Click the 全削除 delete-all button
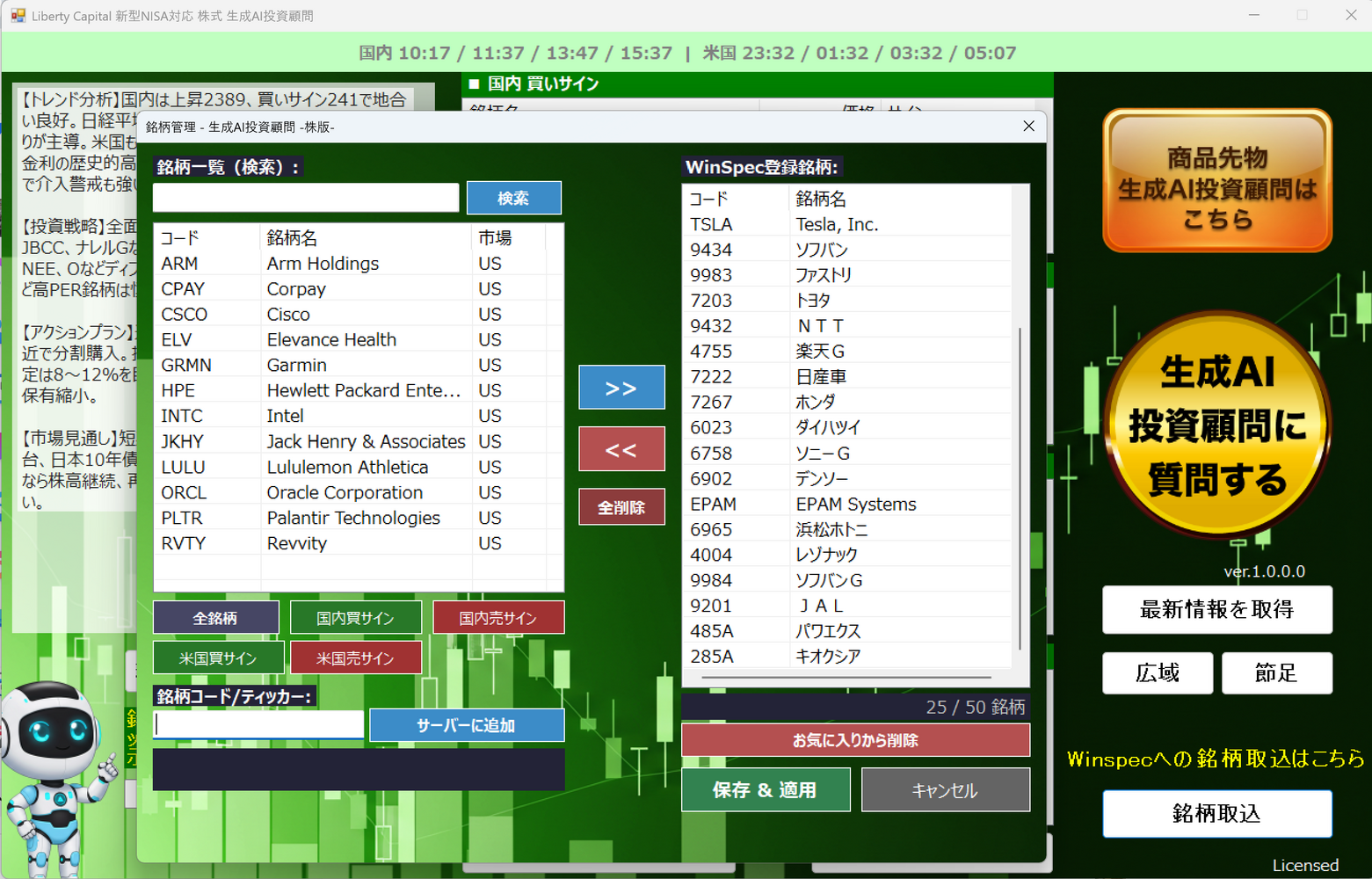Image resolution: width=1372 pixels, height=879 pixels. pos(621,507)
